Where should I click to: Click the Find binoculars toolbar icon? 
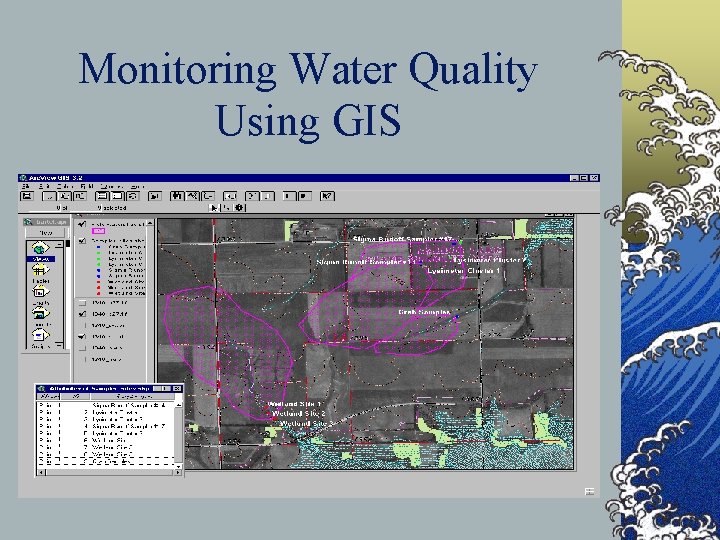tap(177, 196)
